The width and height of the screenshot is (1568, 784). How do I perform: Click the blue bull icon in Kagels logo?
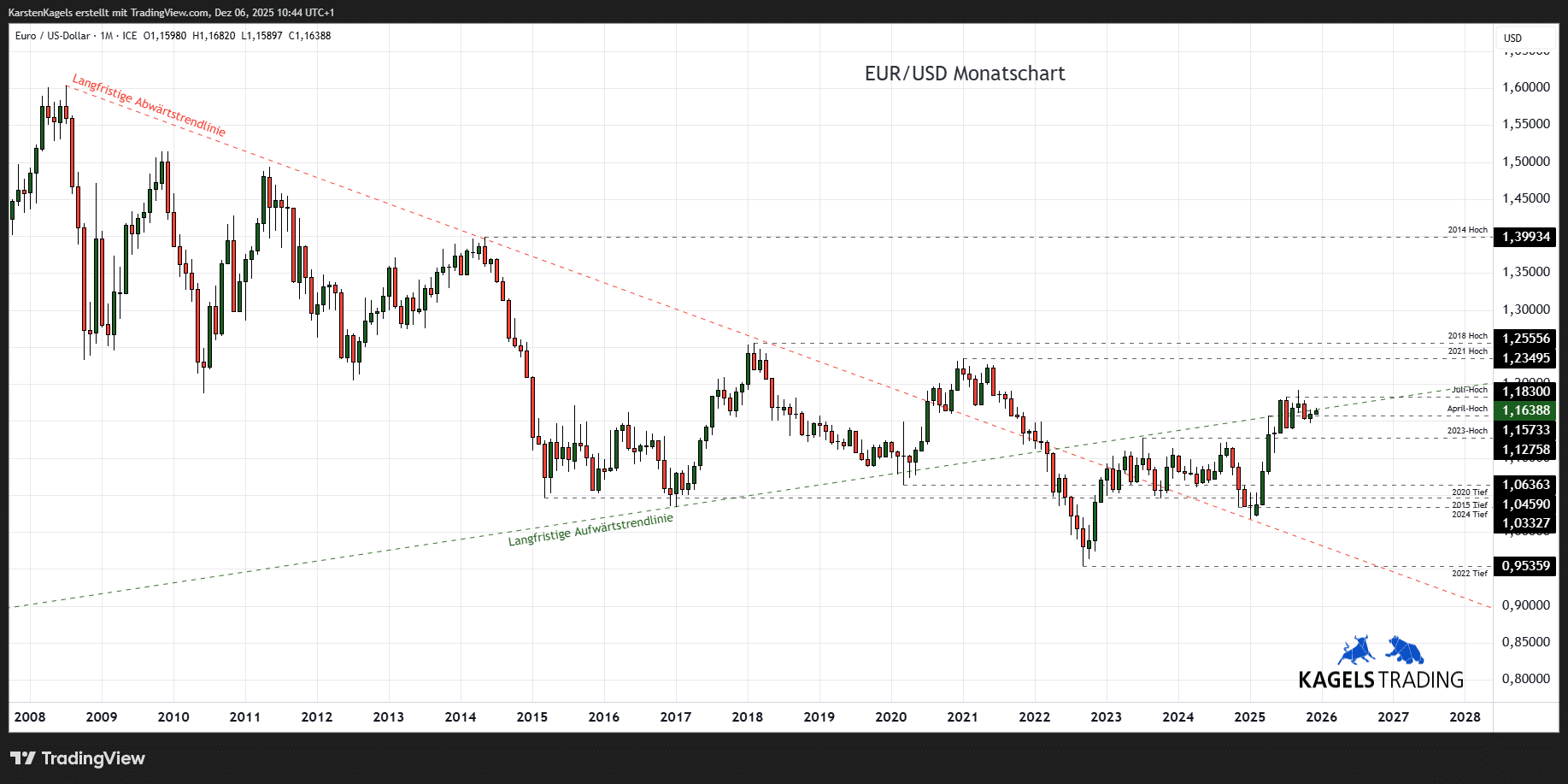1356,651
